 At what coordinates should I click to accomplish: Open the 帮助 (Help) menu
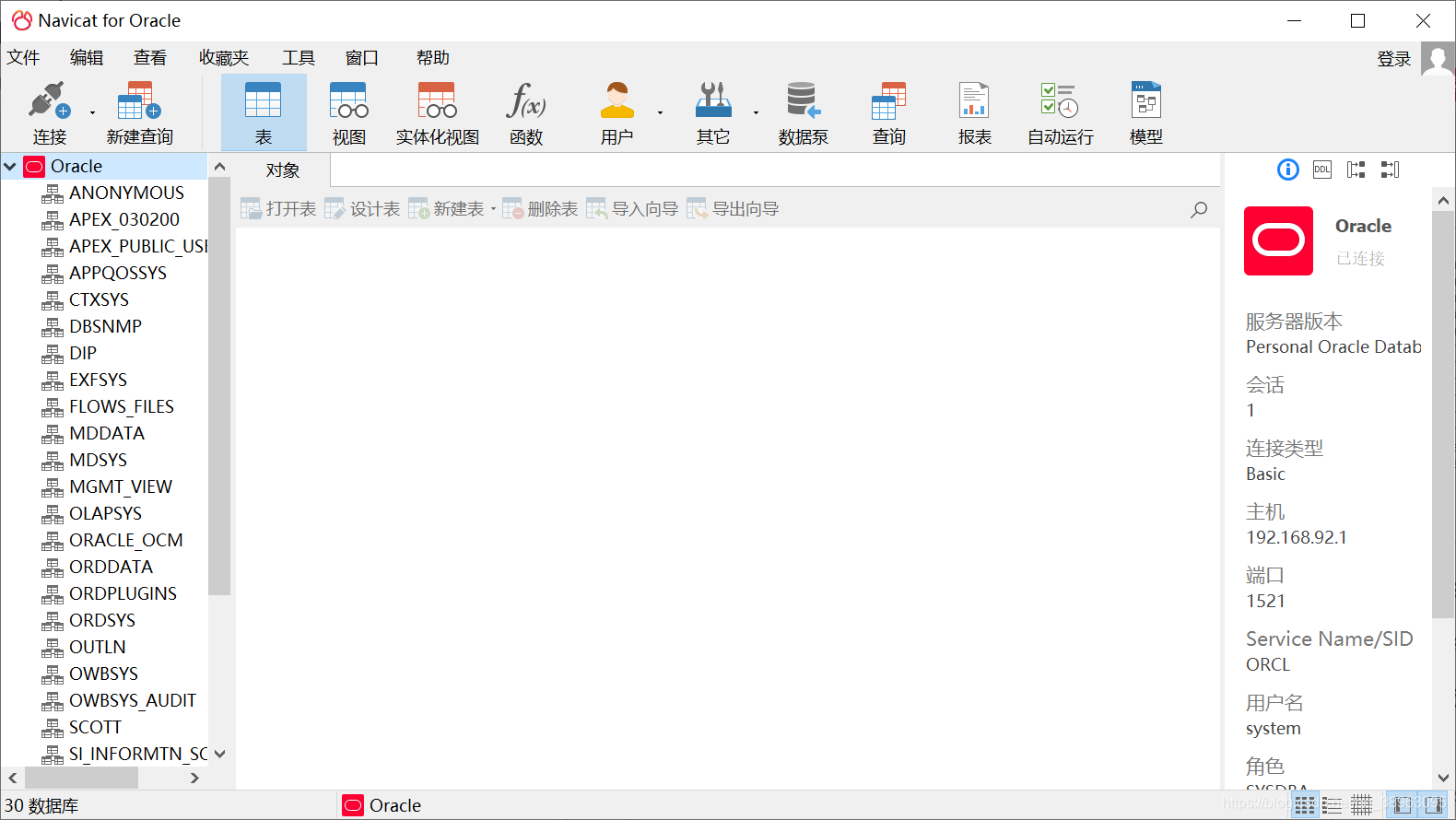(x=433, y=58)
